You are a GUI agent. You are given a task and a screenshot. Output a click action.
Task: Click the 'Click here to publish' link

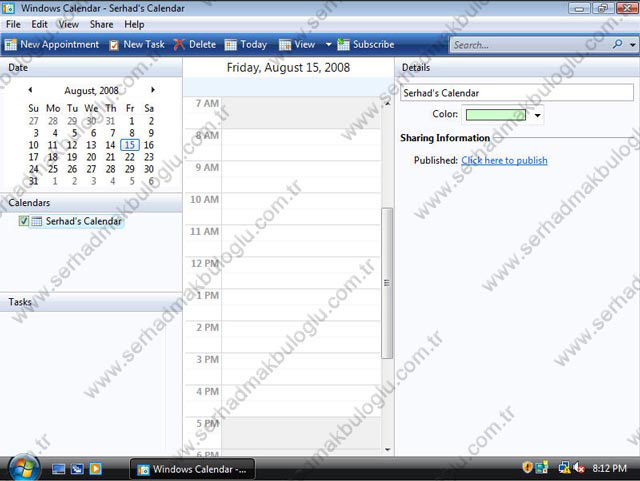504,160
